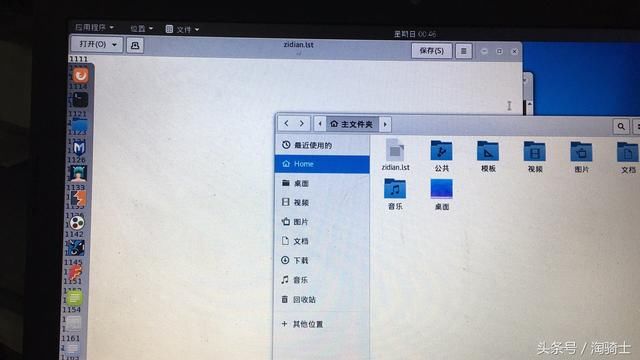Launch Faraday red dock icon
Image resolution: width=640 pixels, height=360 pixels.
75,273
